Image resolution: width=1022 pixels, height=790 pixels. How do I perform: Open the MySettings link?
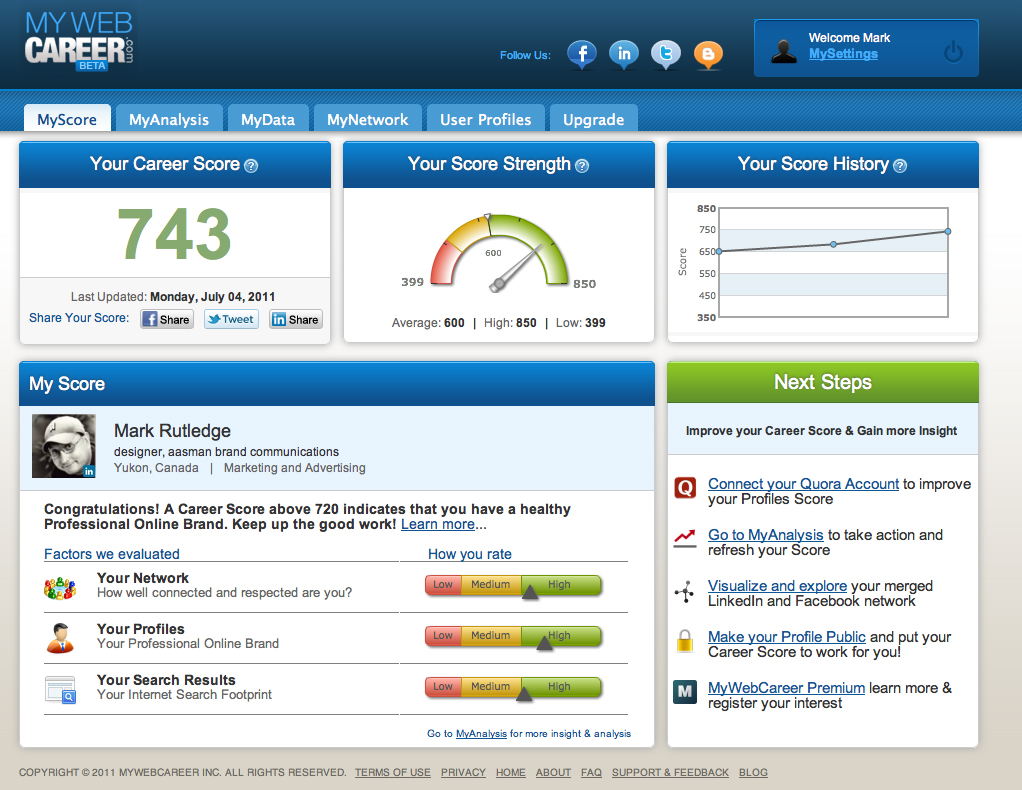[843, 54]
